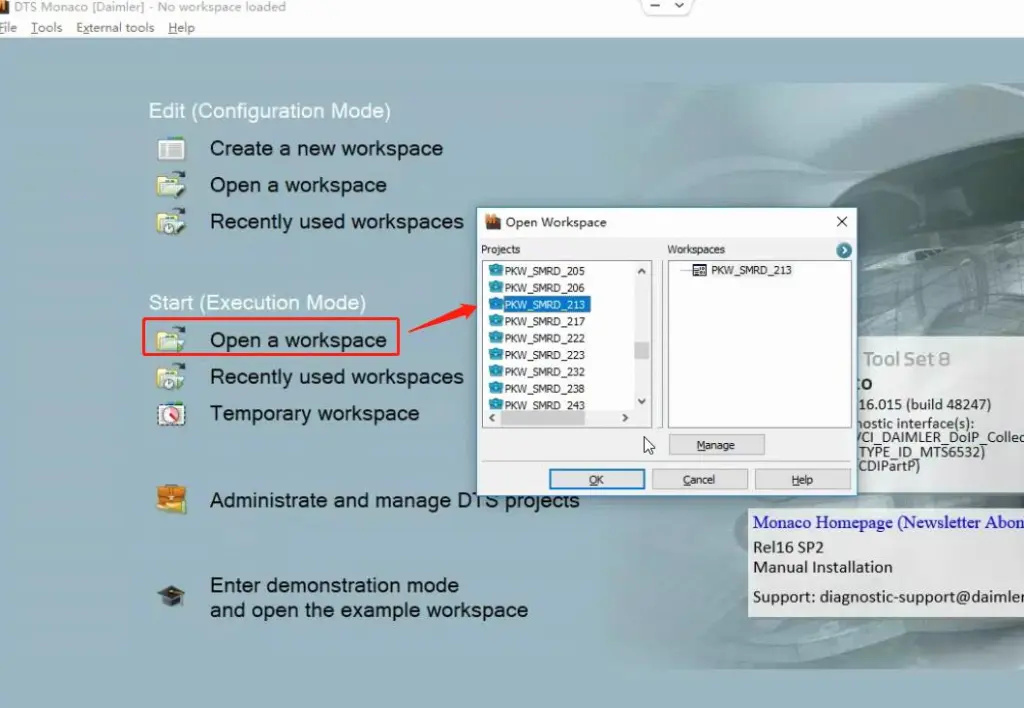Close the Open Workspace dialog with X
Viewport: 1024px width, 708px height.
click(842, 221)
